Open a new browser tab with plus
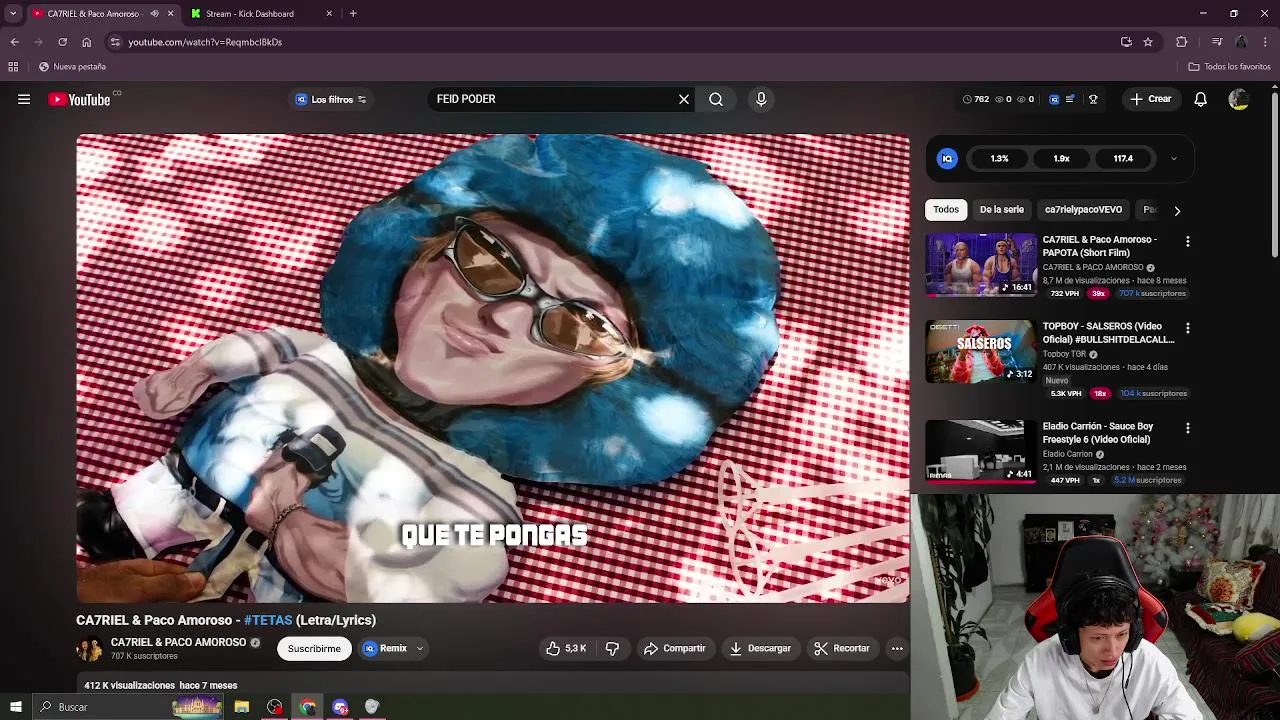 (353, 14)
